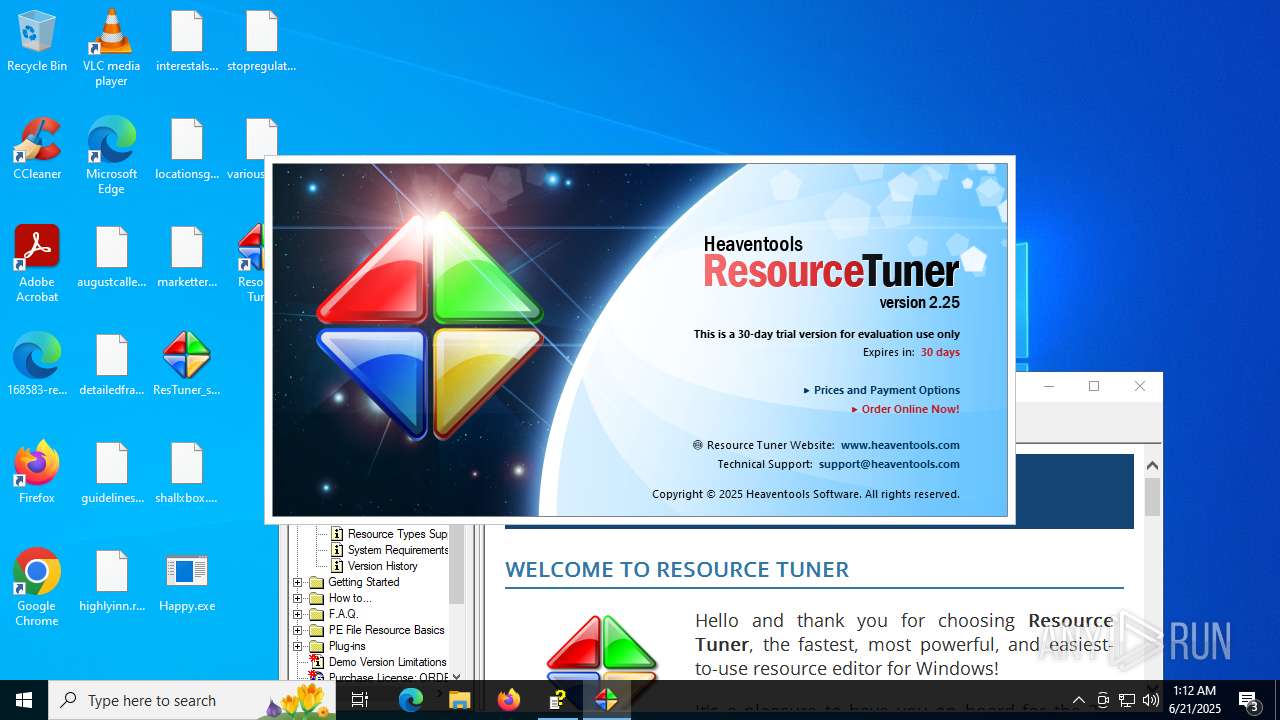The height and width of the screenshot is (720, 1280).
Task: Select the highlyinn.r... file on desktop
Action: (112, 582)
